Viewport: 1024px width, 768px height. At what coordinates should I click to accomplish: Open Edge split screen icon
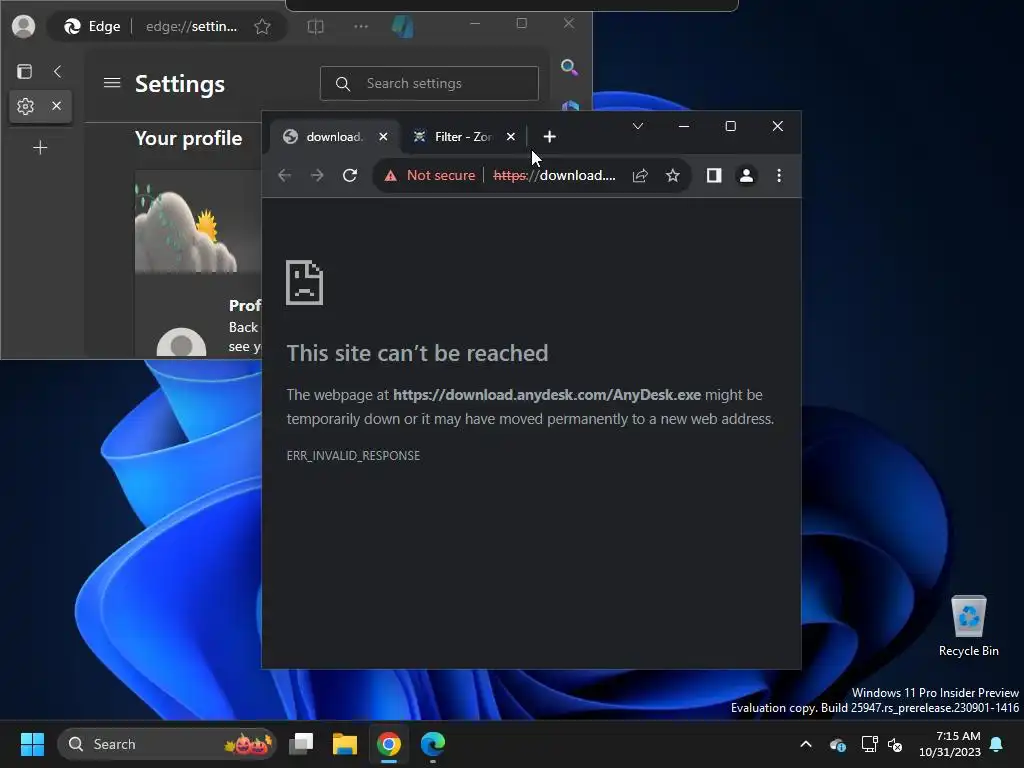tap(315, 27)
